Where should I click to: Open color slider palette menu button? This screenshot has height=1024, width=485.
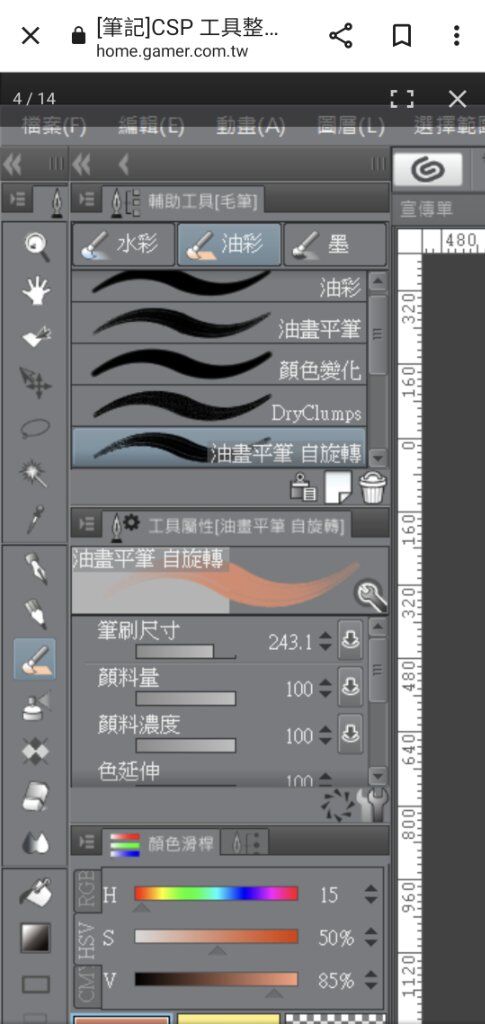(86, 843)
